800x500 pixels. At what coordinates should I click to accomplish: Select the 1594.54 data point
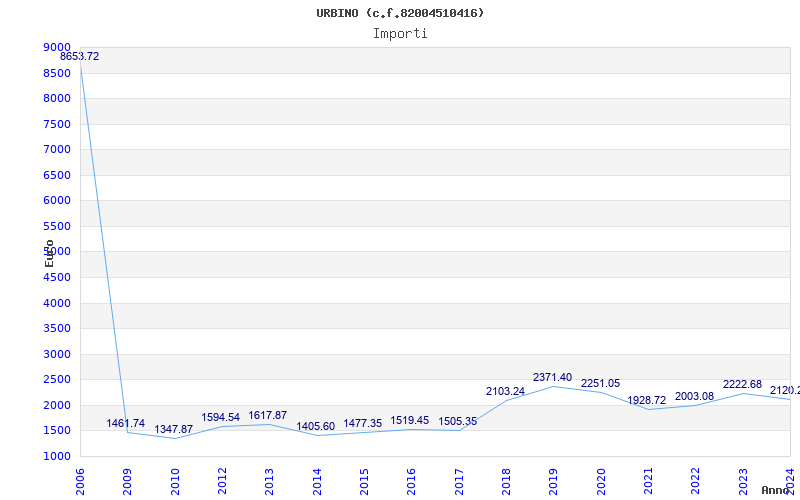[x=220, y=418]
